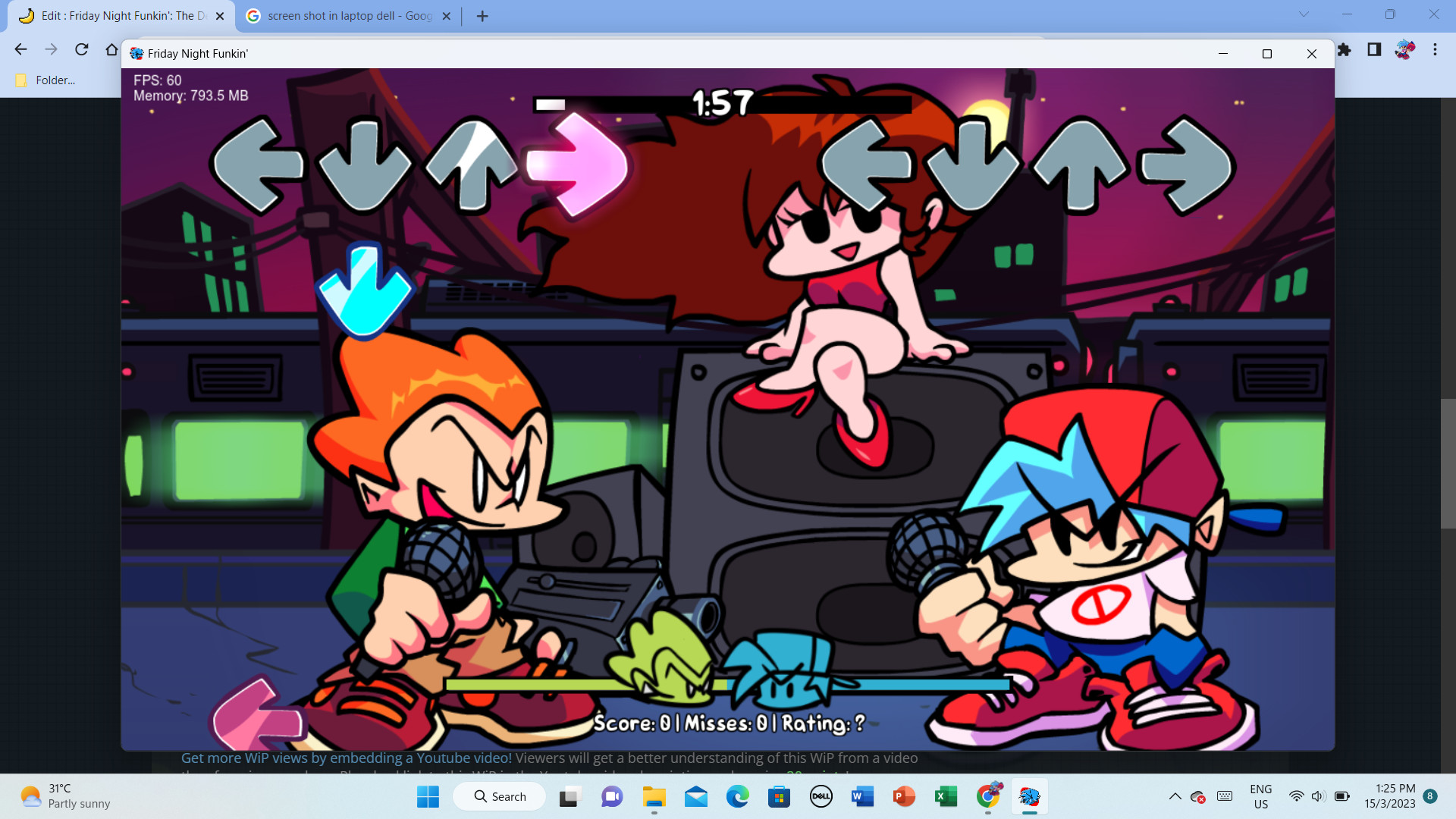The width and height of the screenshot is (1456, 819).
Task: Open the Chrome extensions puzzle icon
Action: pyautogui.click(x=1344, y=50)
